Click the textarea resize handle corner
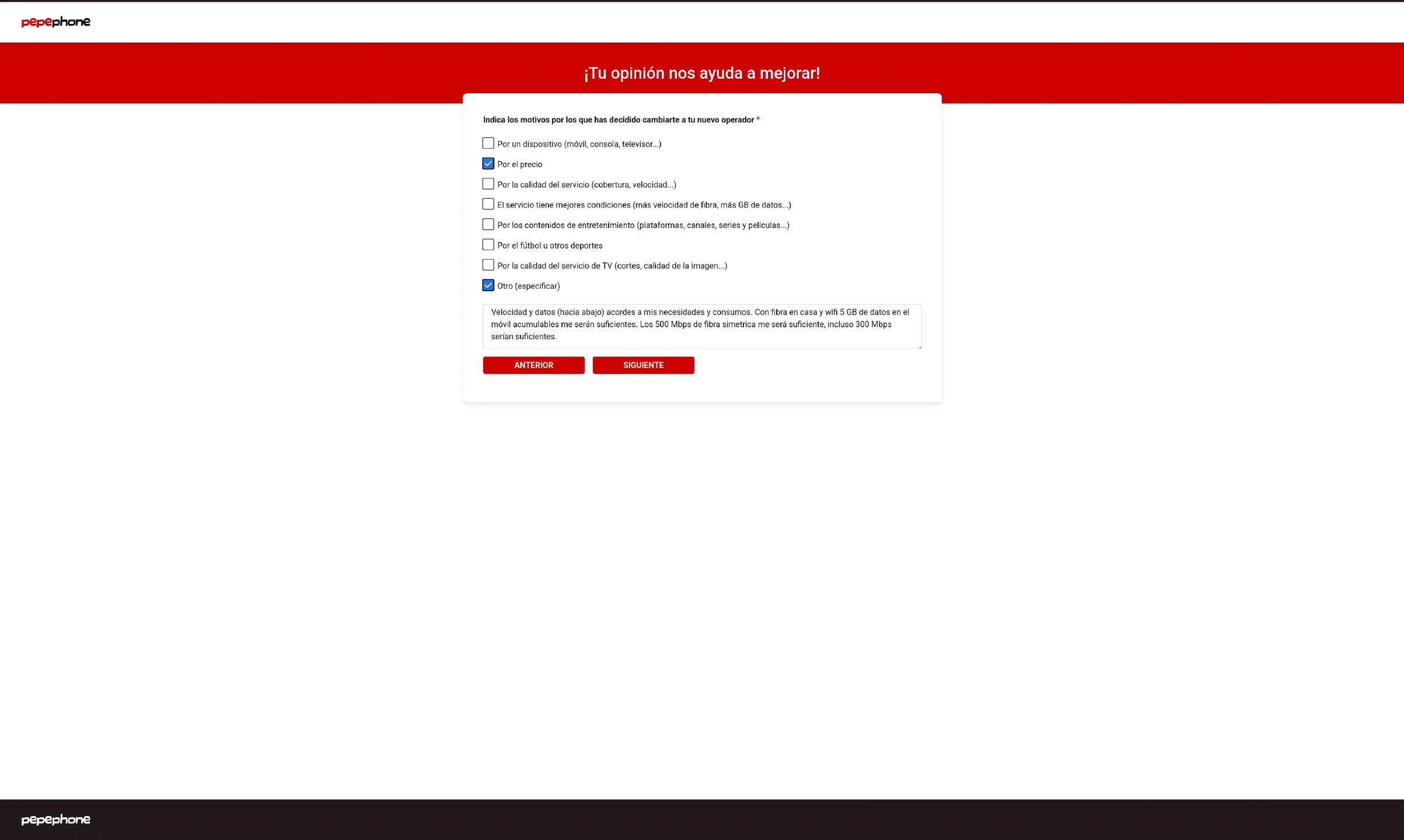1404x840 pixels. coord(919,346)
